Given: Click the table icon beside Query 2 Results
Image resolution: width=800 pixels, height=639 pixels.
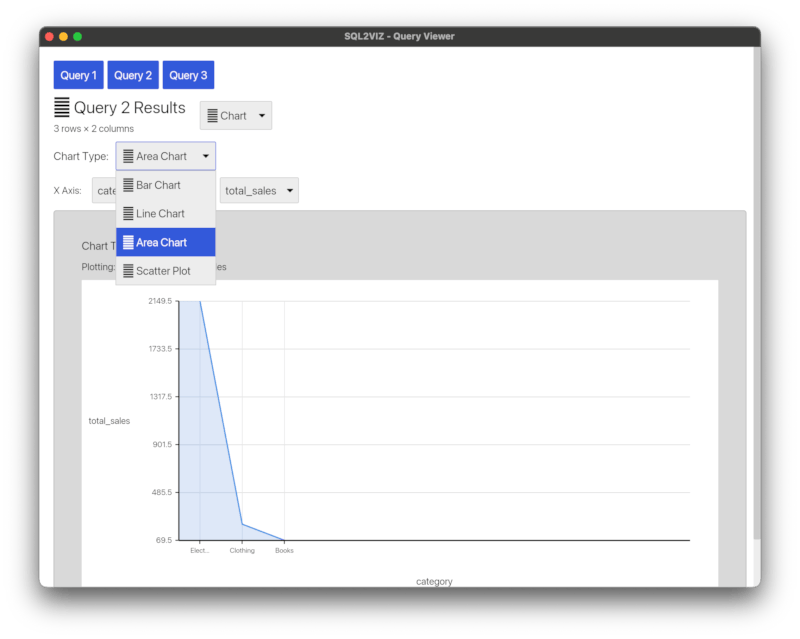Looking at the screenshot, I should pyautogui.click(x=62, y=108).
